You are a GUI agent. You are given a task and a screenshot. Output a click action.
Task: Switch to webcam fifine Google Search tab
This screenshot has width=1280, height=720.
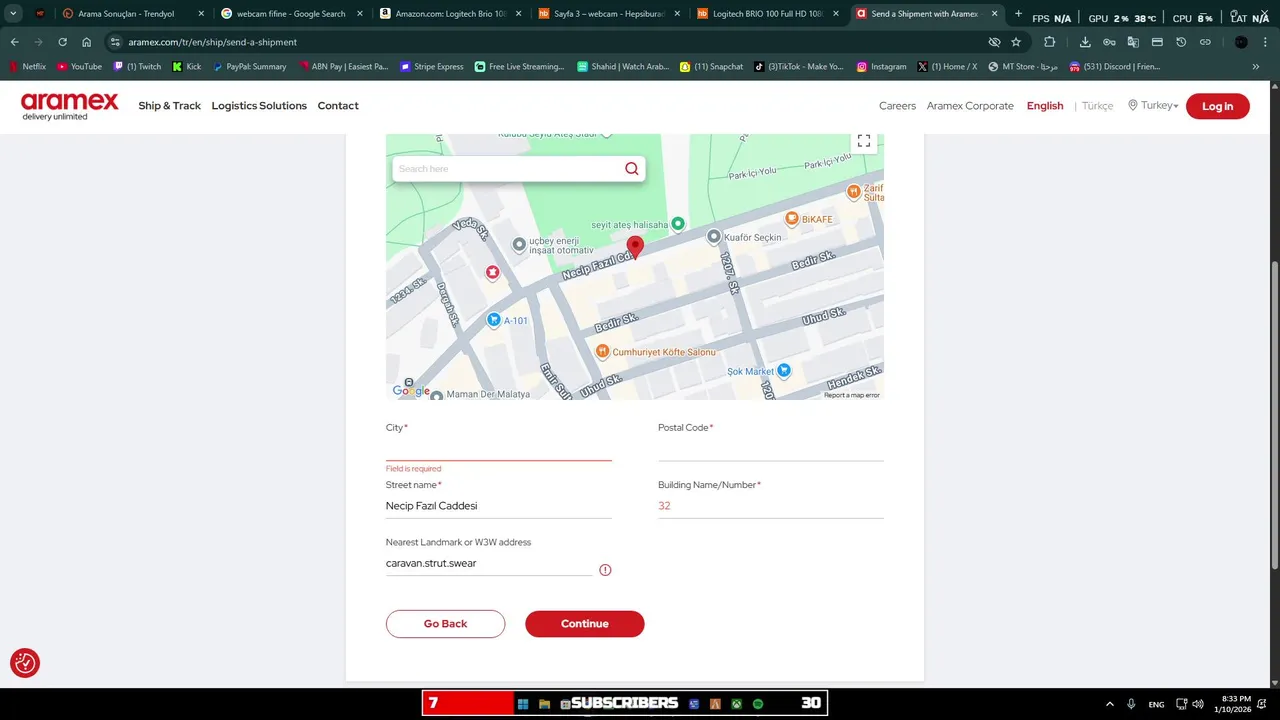click(x=292, y=14)
